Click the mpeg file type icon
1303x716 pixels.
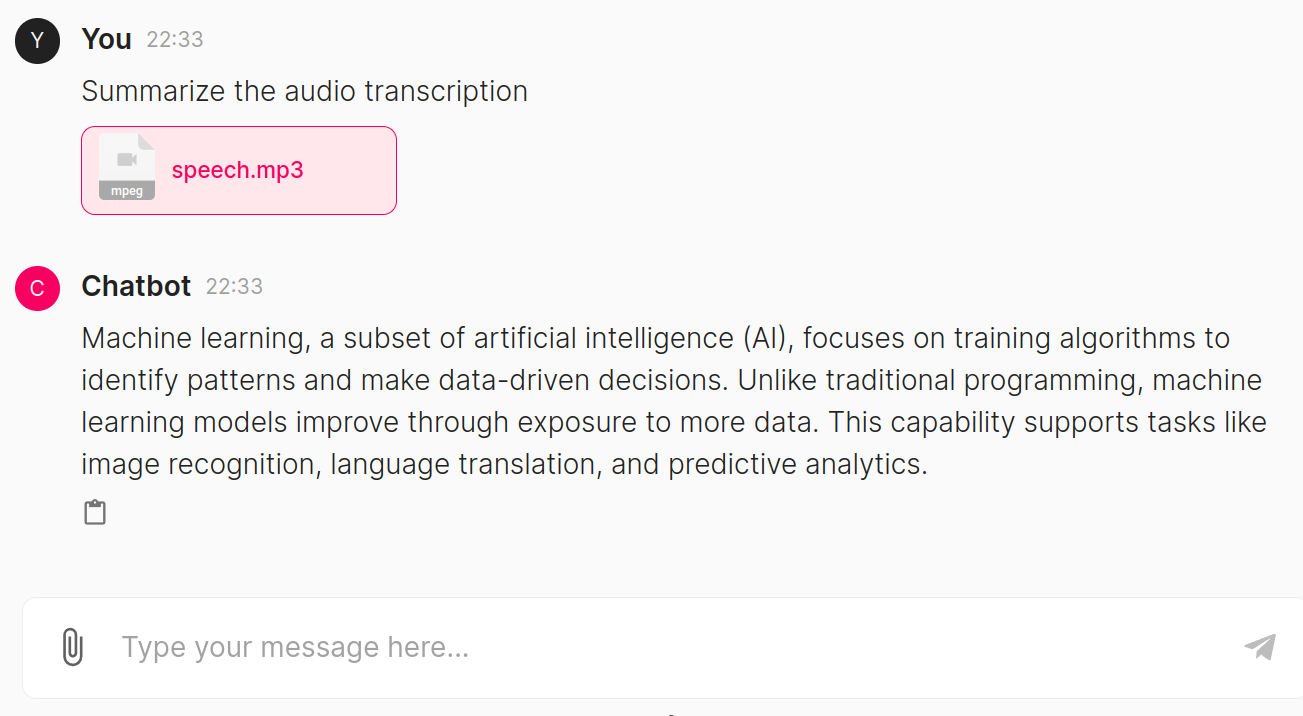[127, 167]
